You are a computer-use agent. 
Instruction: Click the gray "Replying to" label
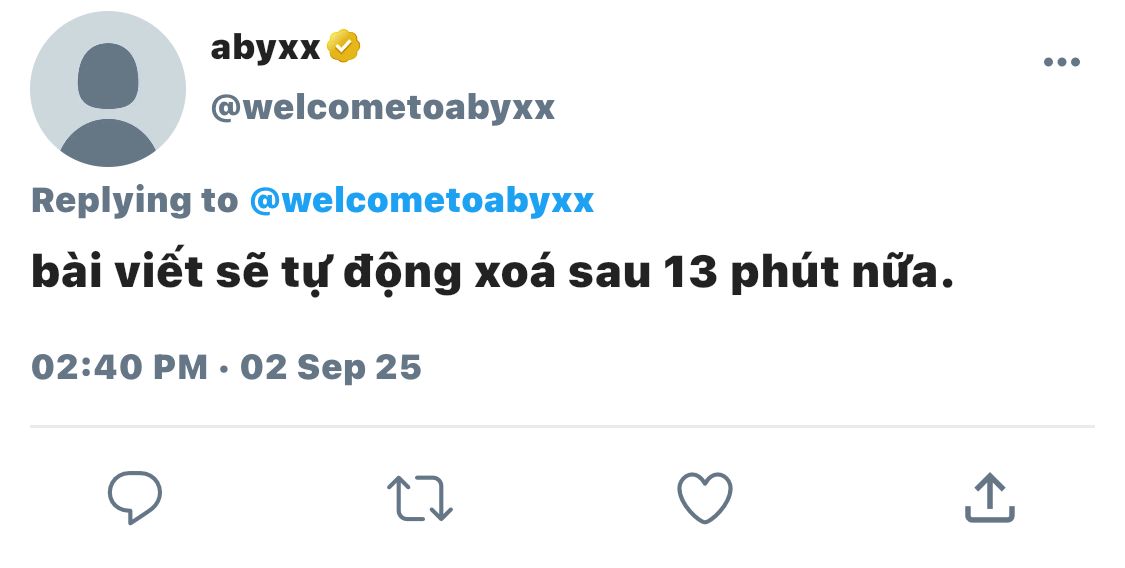click(x=135, y=200)
